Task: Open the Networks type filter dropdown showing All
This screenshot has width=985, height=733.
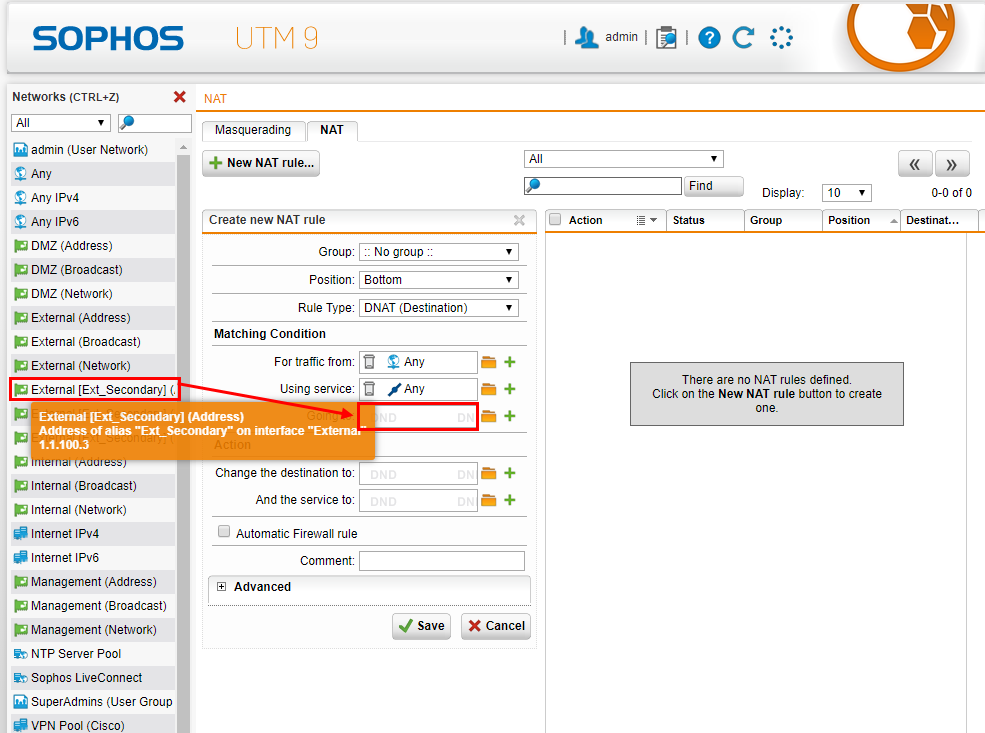Action: click(x=61, y=123)
